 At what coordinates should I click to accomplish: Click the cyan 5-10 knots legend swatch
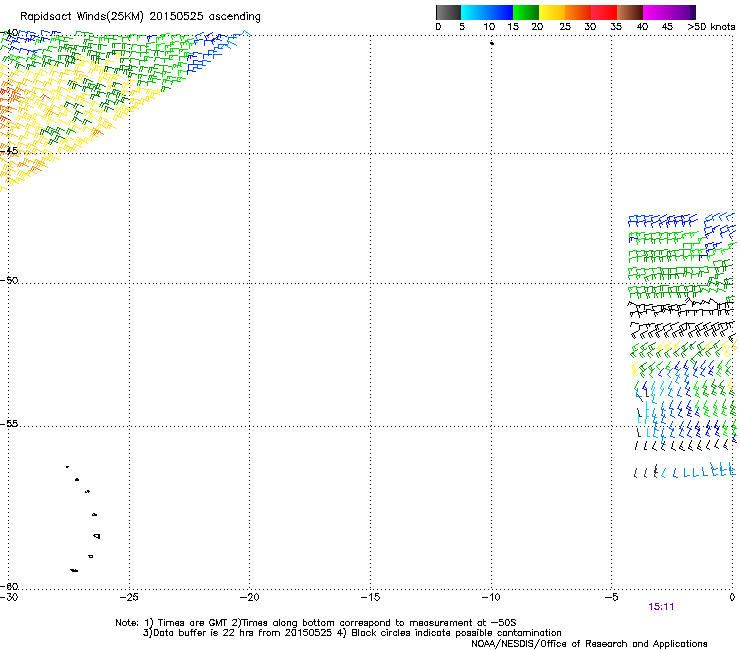click(x=474, y=12)
